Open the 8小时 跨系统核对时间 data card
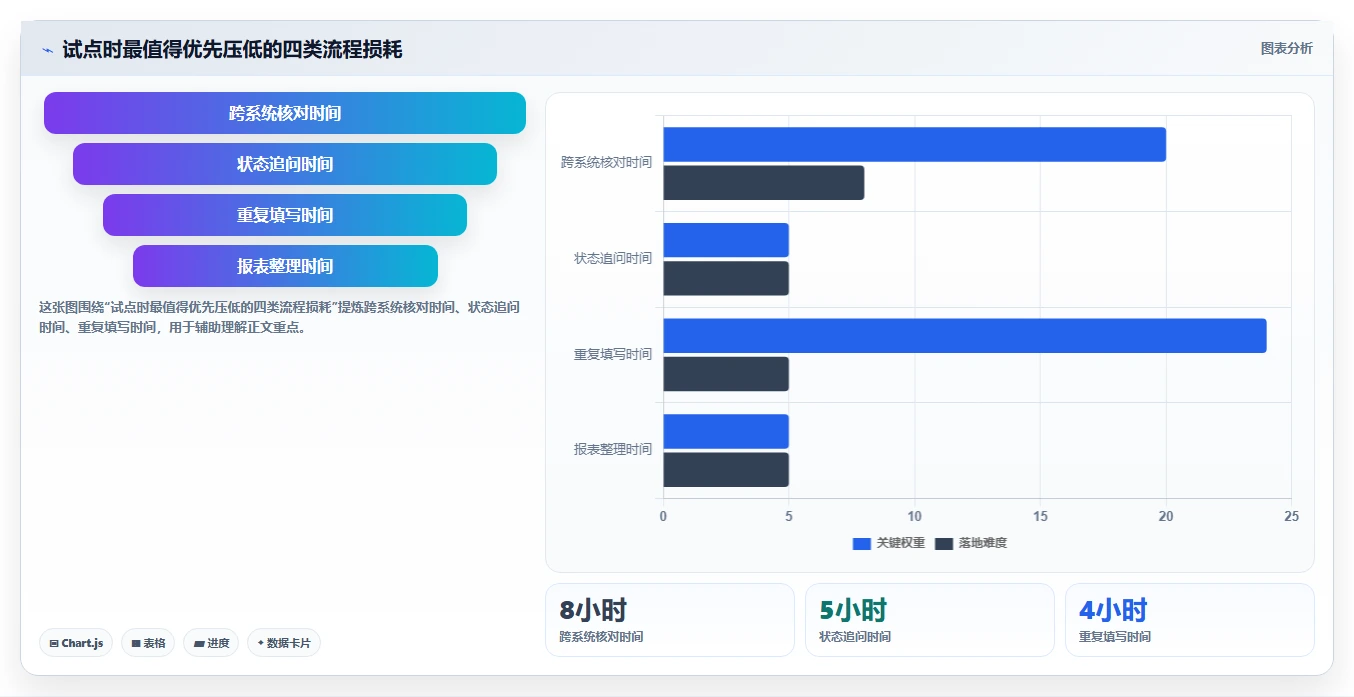Image resolution: width=1354 pixels, height=697 pixels. [x=670, y=620]
